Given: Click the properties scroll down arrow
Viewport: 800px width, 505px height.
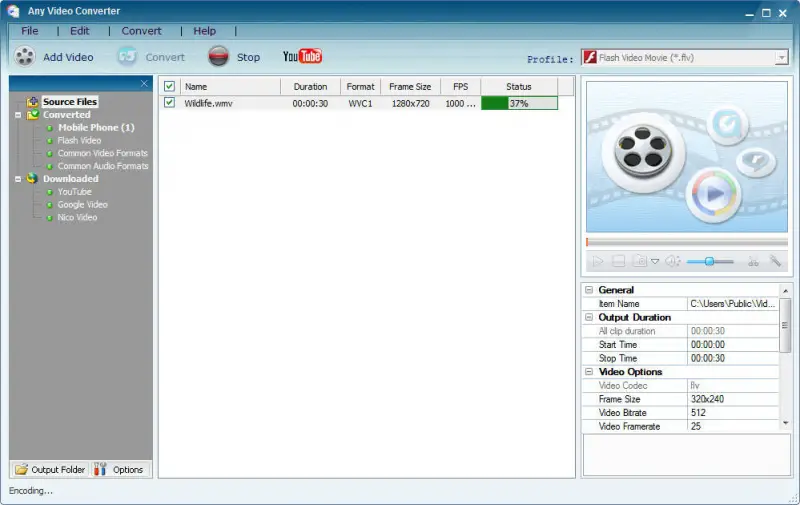Looking at the screenshot, I should (x=785, y=423).
